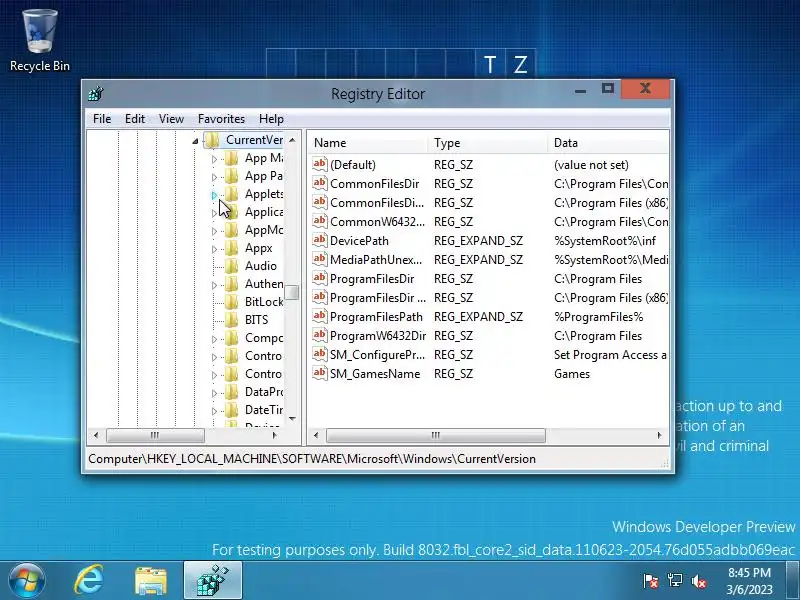Open Windows Explorer from taskbar
Screen dimensions: 800x600
click(151, 581)
